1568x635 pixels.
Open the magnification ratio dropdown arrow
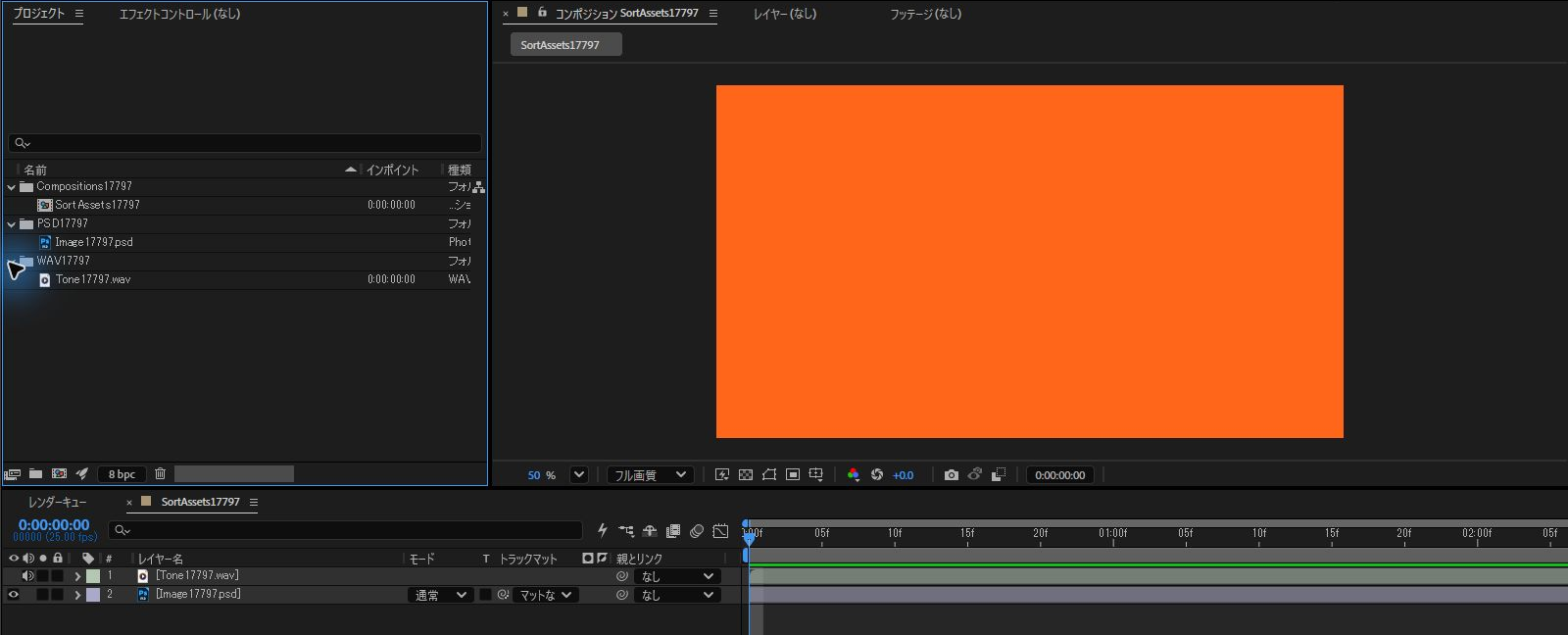(579, 475)
